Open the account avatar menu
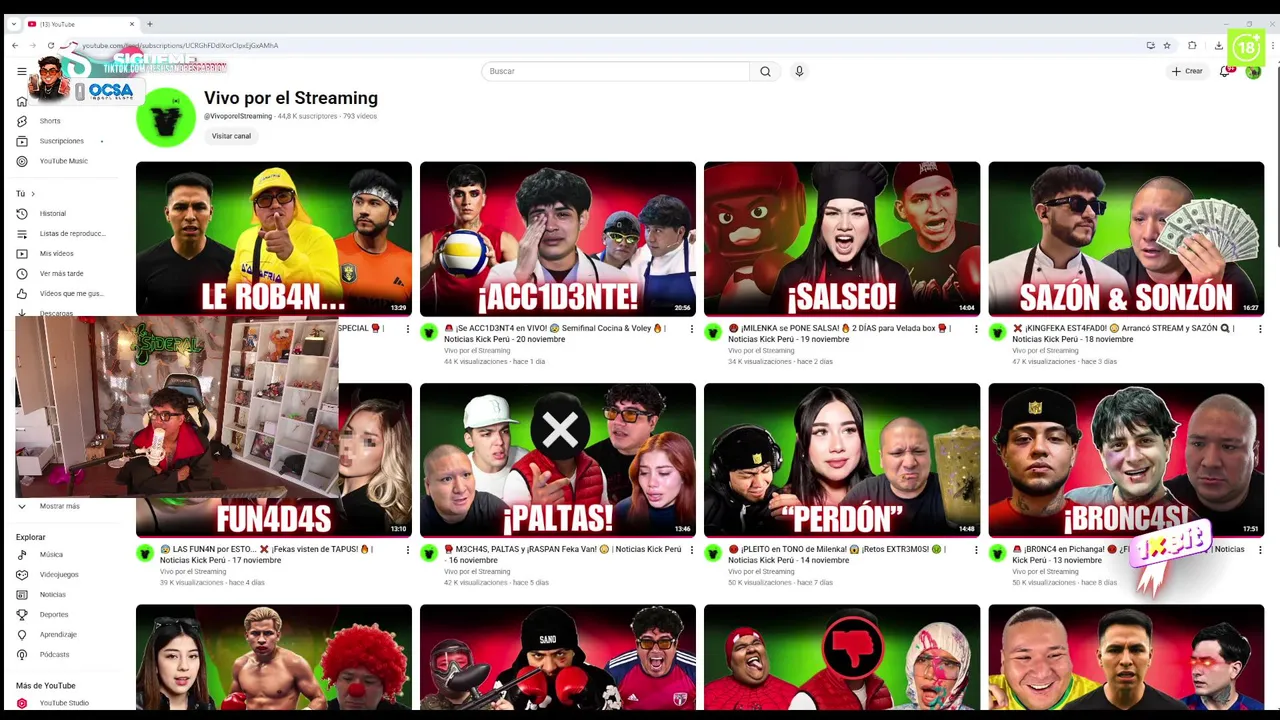The width and height of the screenshot is (1280, 720). 1253,71
